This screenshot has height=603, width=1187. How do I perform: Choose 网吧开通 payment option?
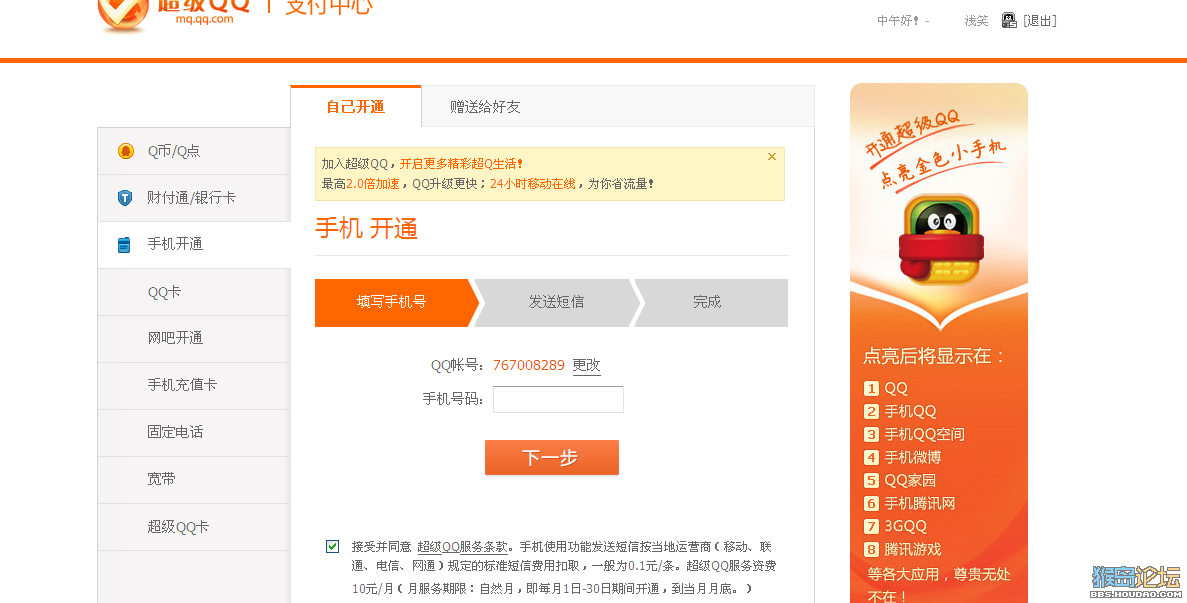[194, 338]
